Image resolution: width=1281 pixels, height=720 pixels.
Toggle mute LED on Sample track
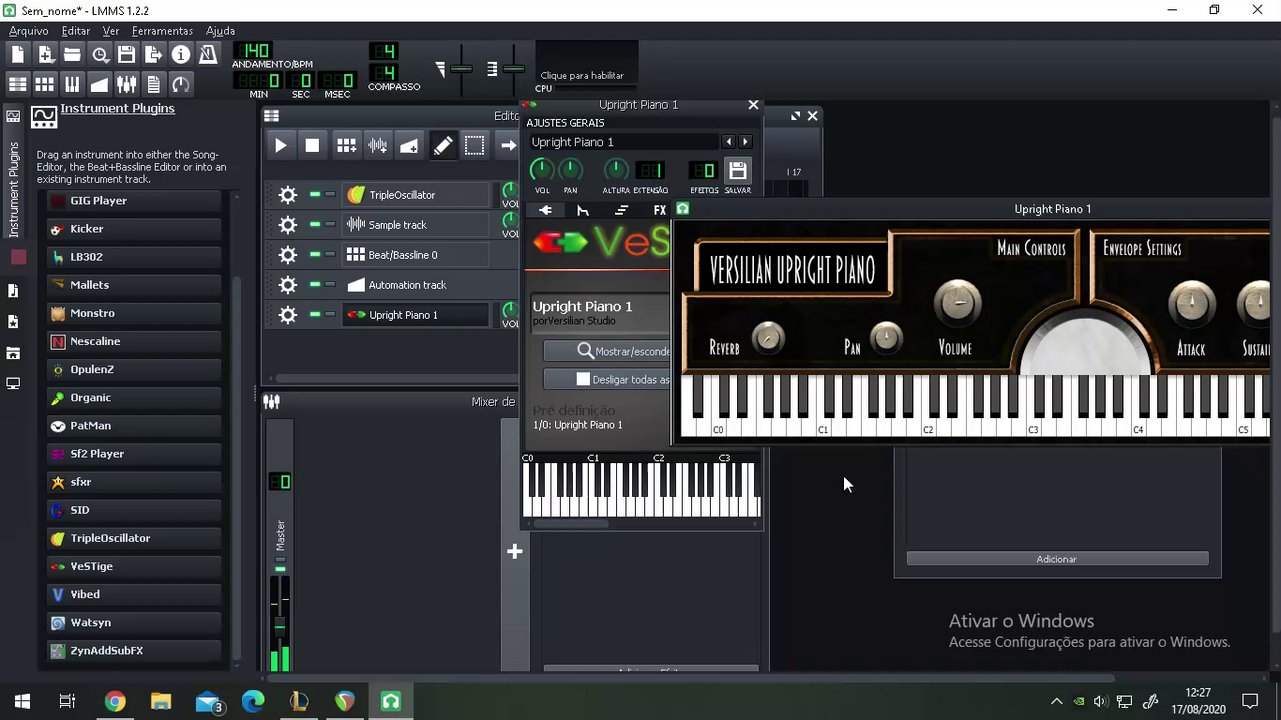coord(315,225)
